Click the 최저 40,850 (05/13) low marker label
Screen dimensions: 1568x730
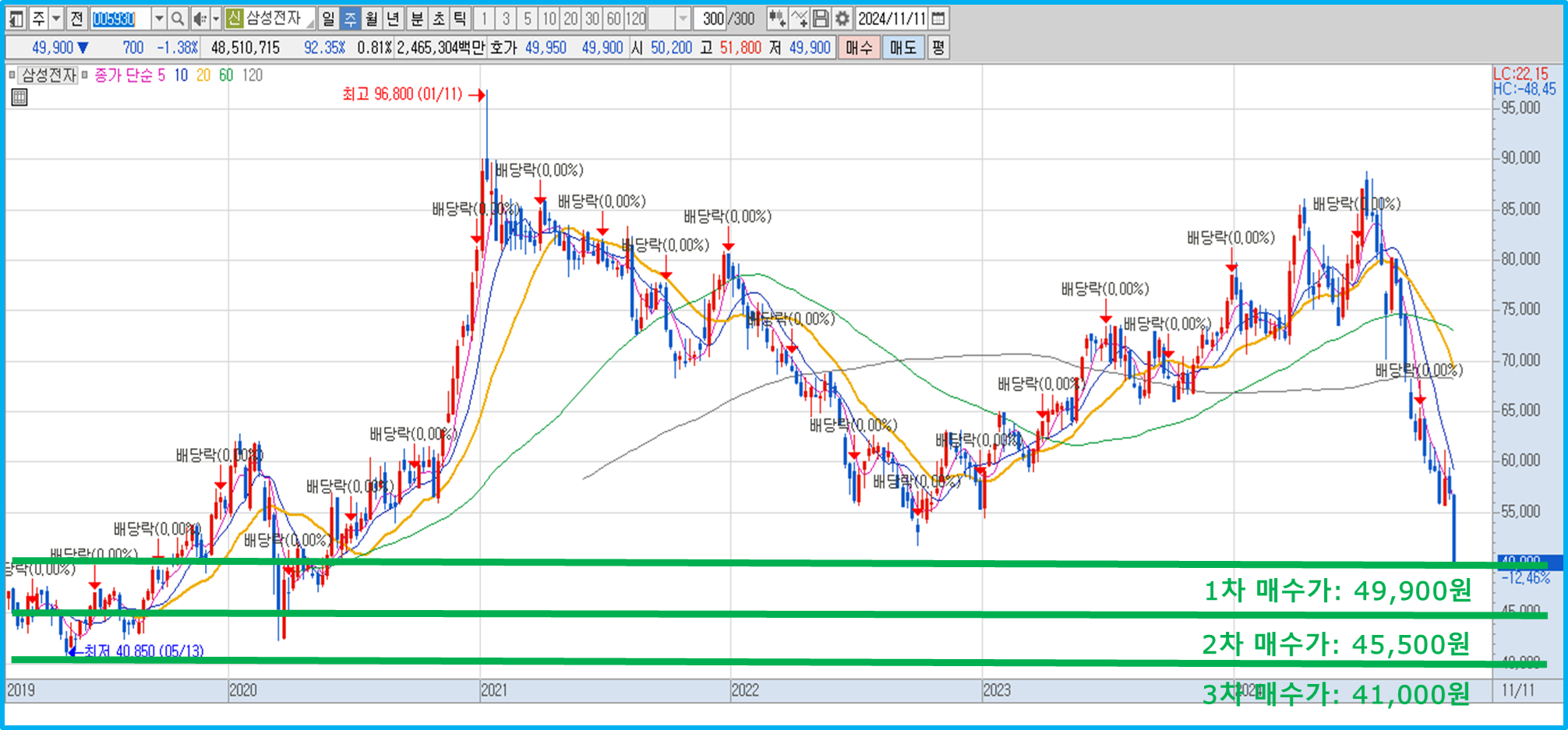pos(143,651)
